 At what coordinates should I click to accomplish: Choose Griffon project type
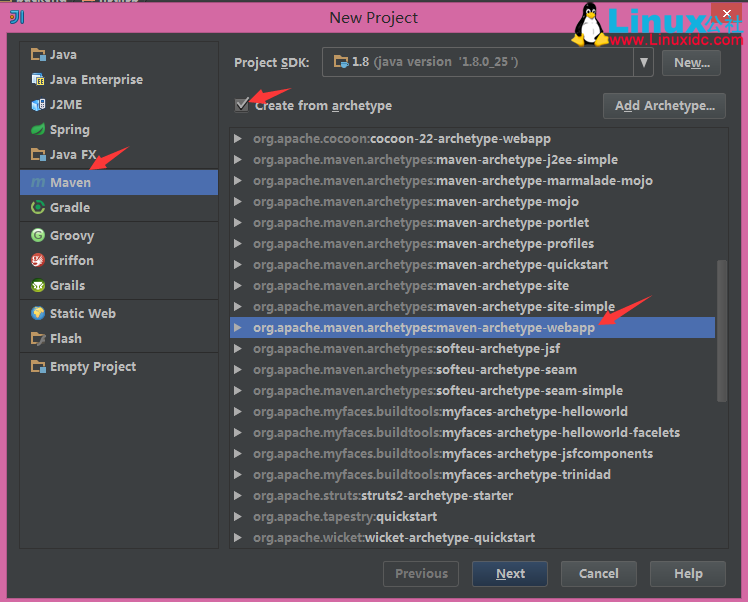click(x=119, y=260)
